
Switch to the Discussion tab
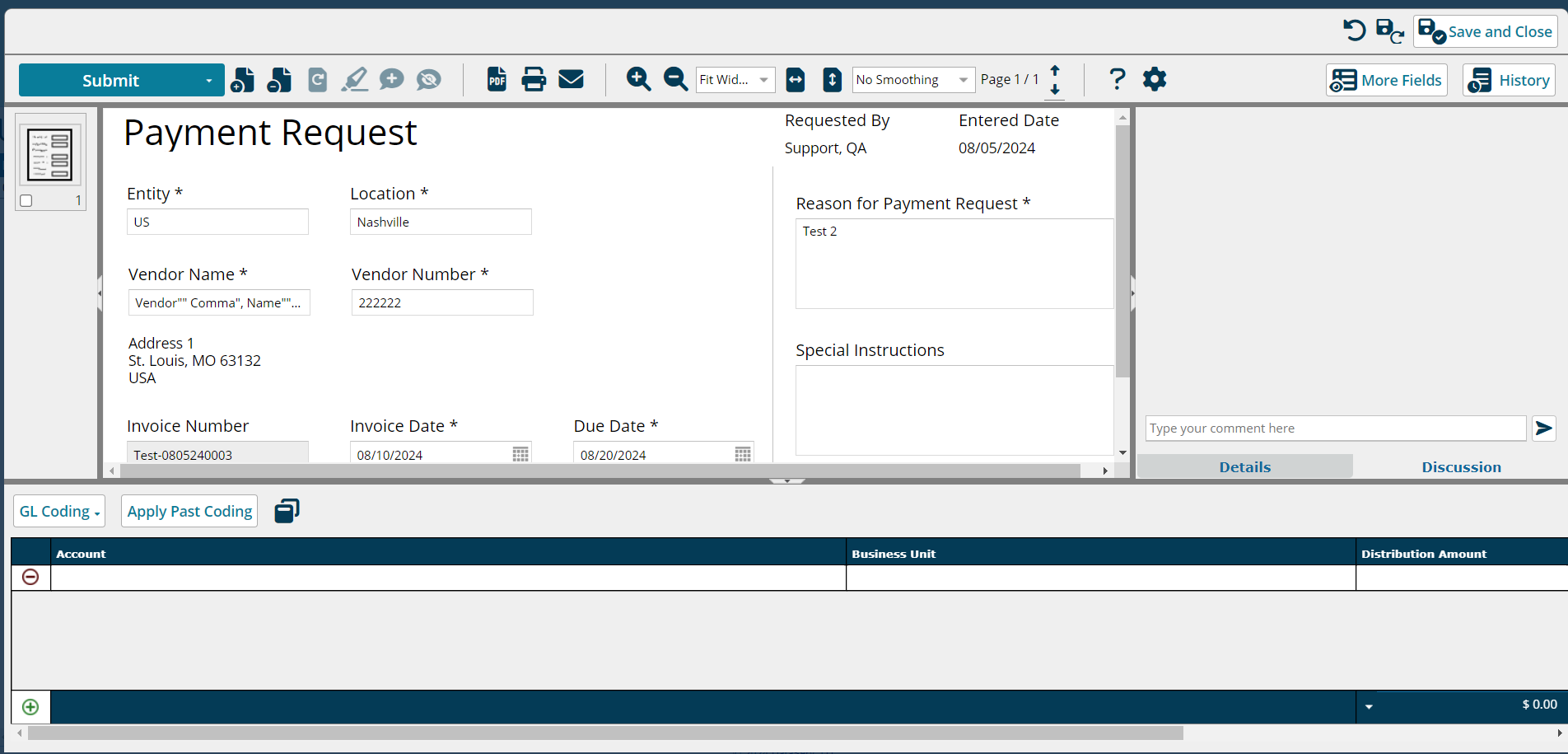click(x=1461, y=467)
